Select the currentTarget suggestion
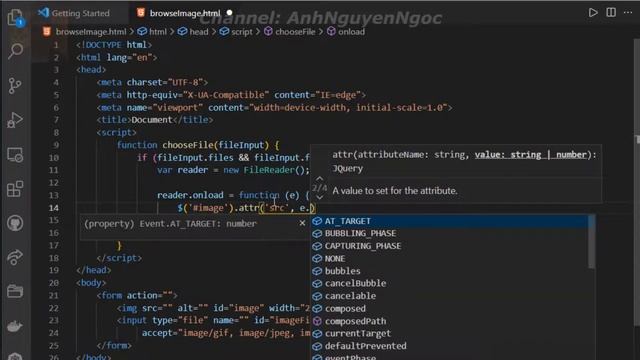 (450, 333)
